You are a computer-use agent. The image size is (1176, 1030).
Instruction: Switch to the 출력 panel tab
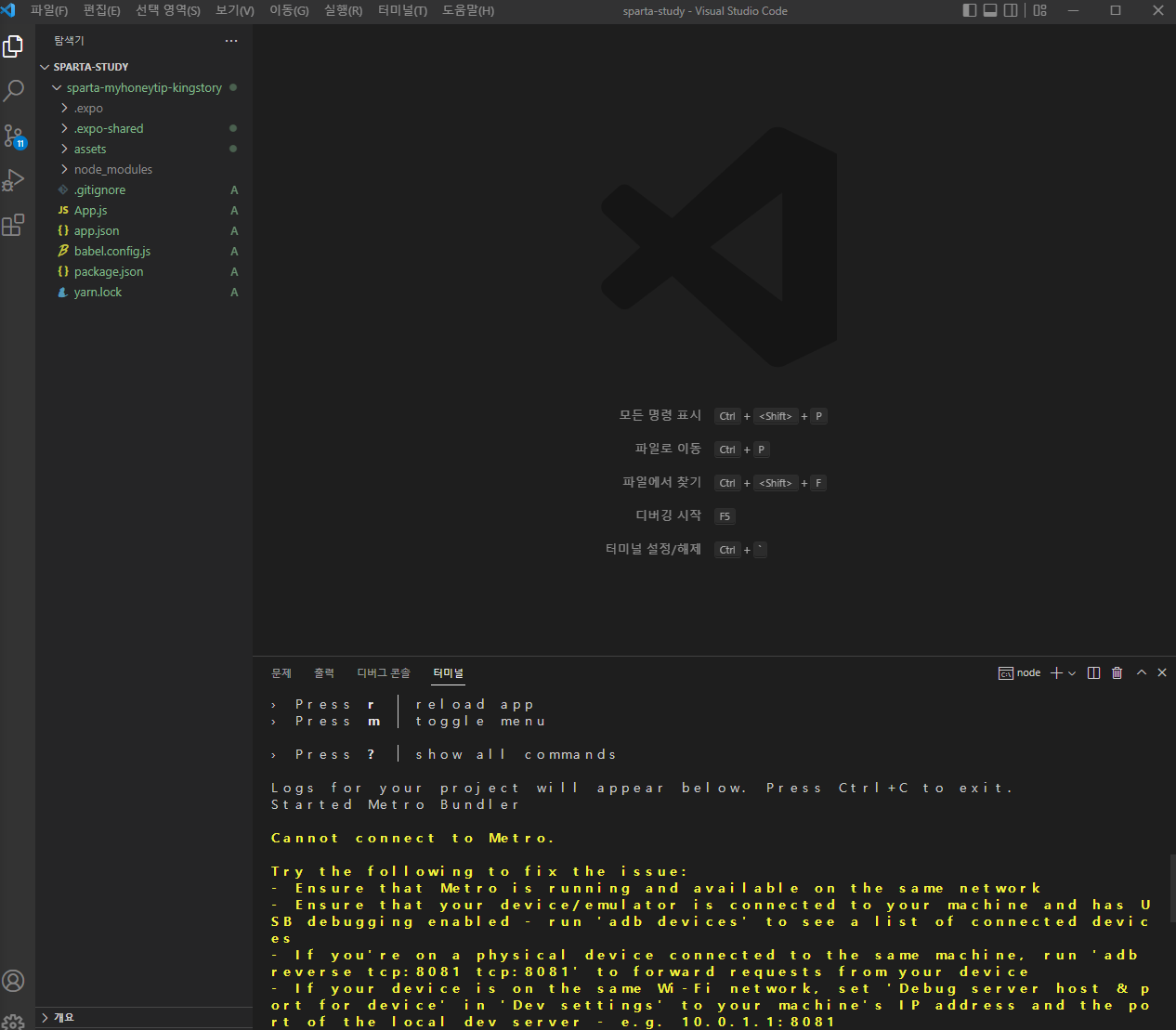point(324,672)
